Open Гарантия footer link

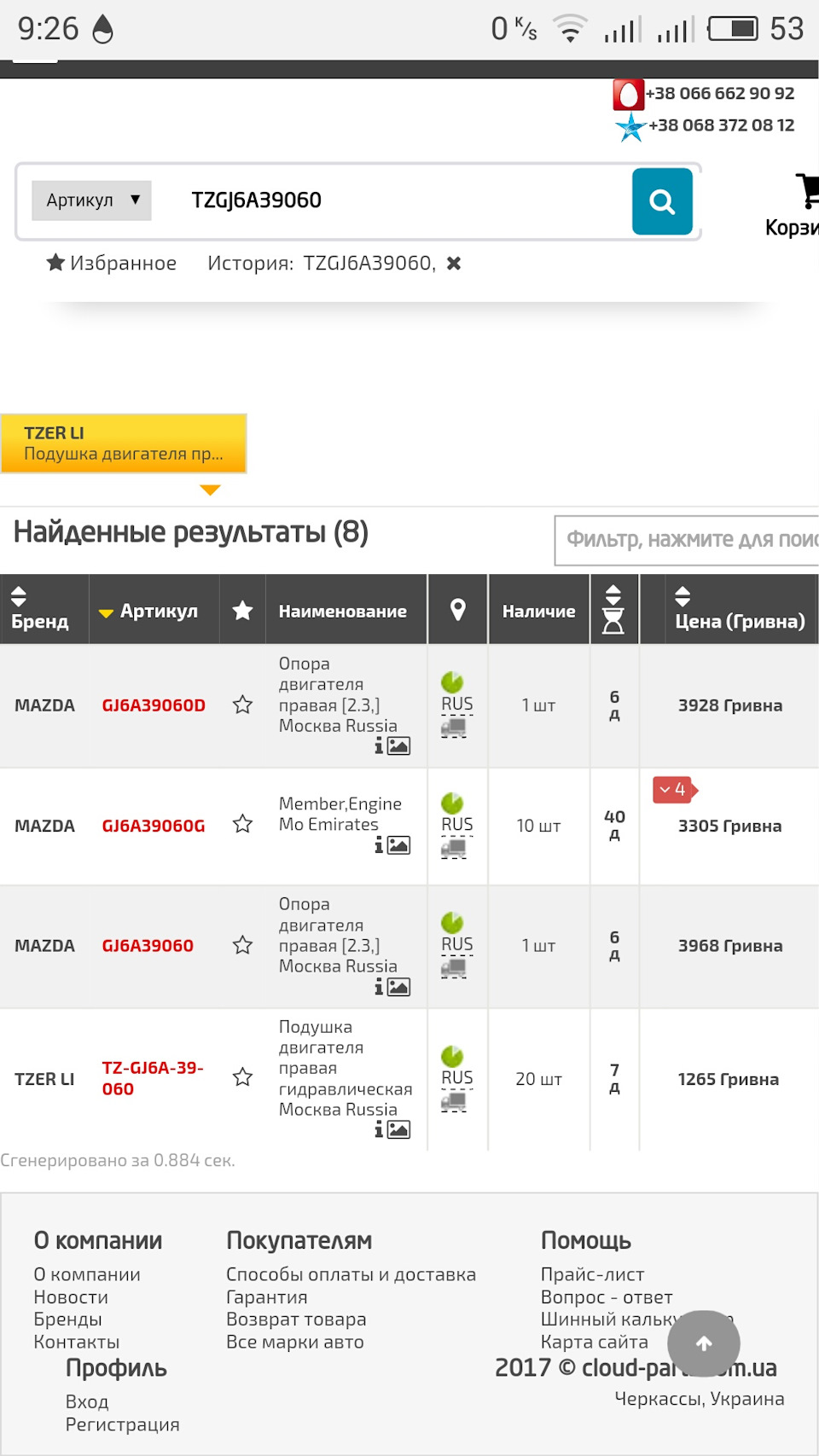click(267, 1297)
